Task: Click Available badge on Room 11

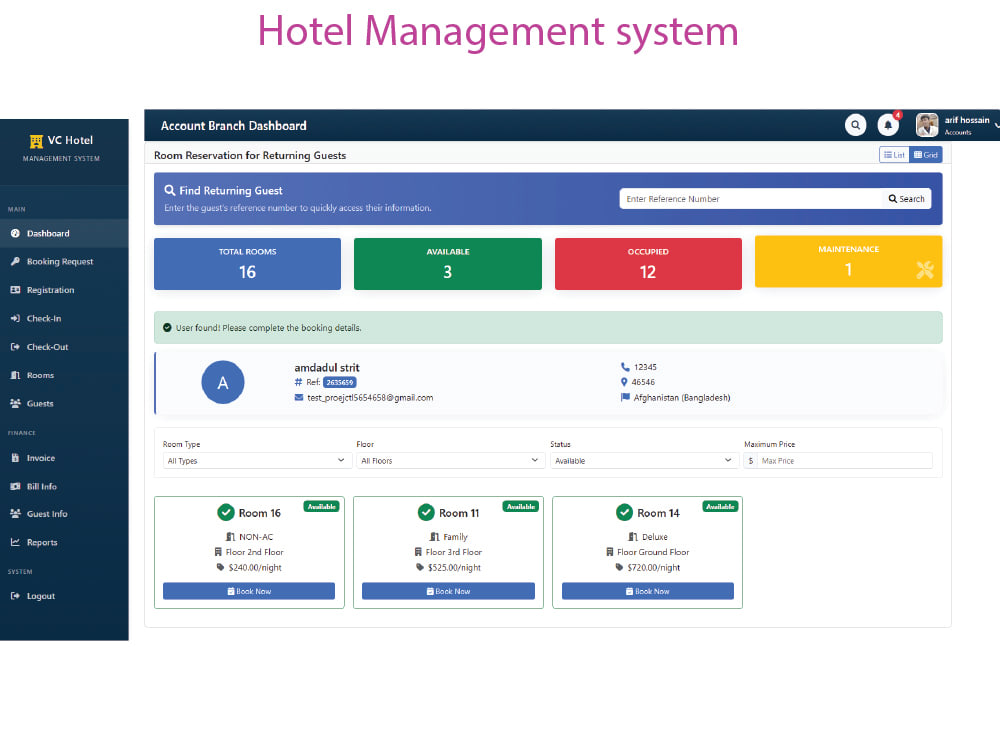Action: [521, 506]
